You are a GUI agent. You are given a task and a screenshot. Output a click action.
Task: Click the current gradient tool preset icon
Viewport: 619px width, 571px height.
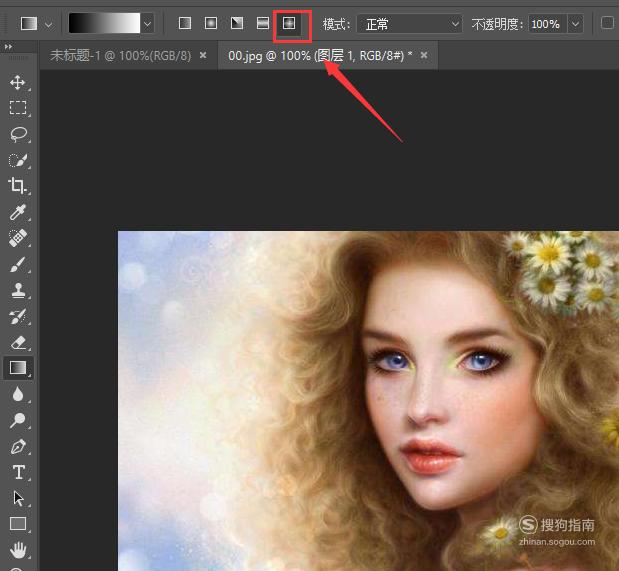tap(29, 24)
